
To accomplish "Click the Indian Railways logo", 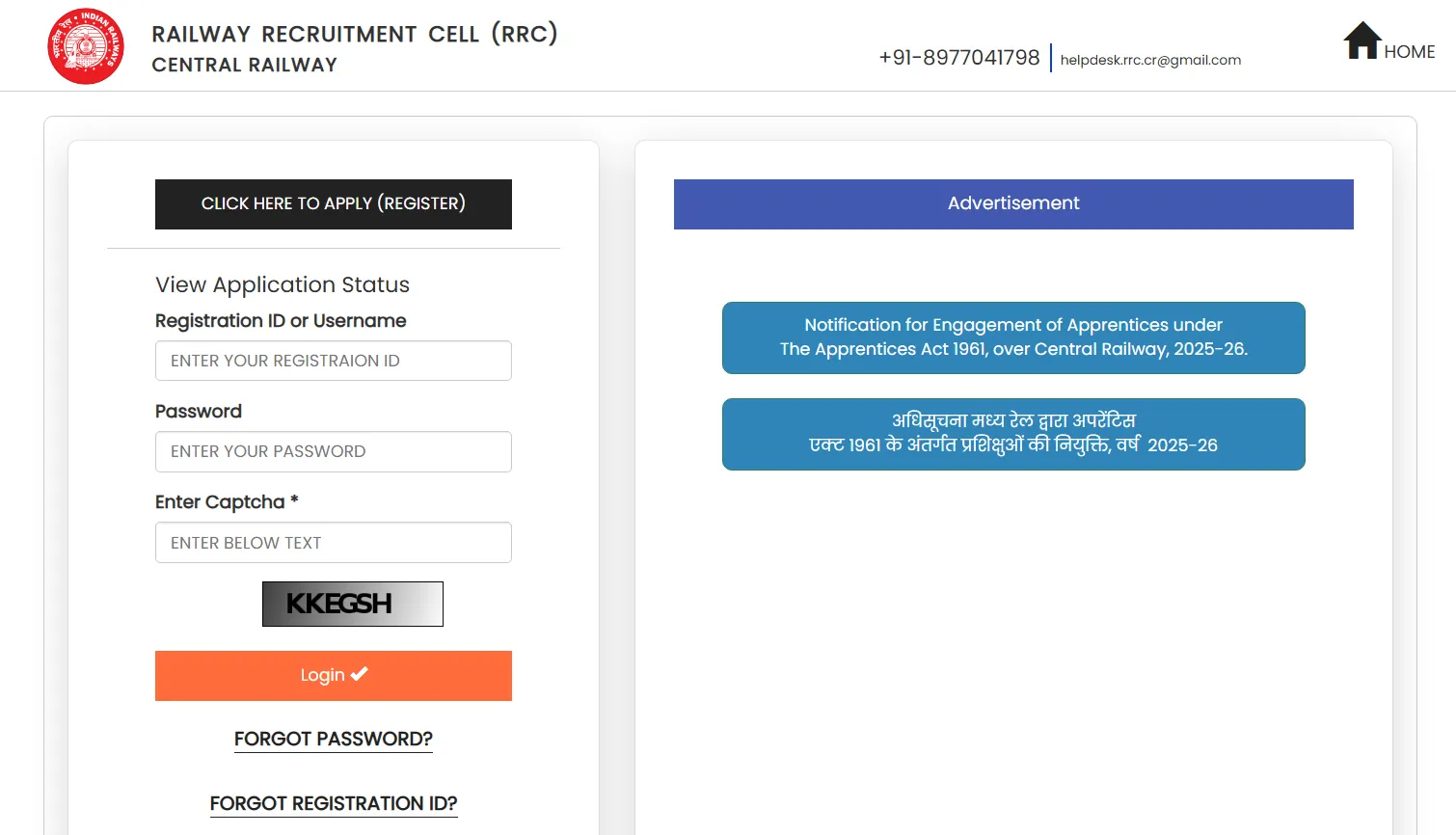I will (86, 46).
